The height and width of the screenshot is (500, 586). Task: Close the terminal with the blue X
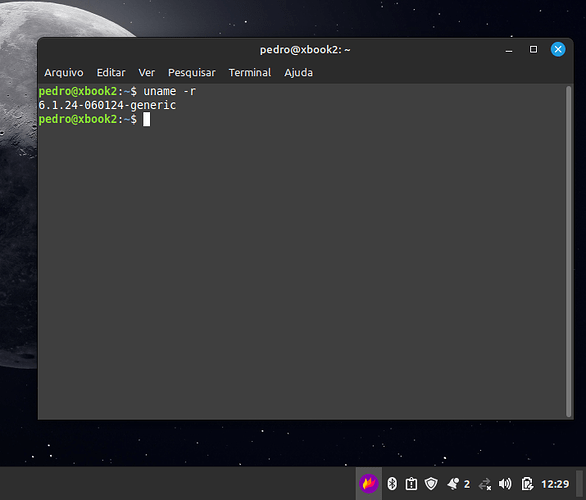558,49
